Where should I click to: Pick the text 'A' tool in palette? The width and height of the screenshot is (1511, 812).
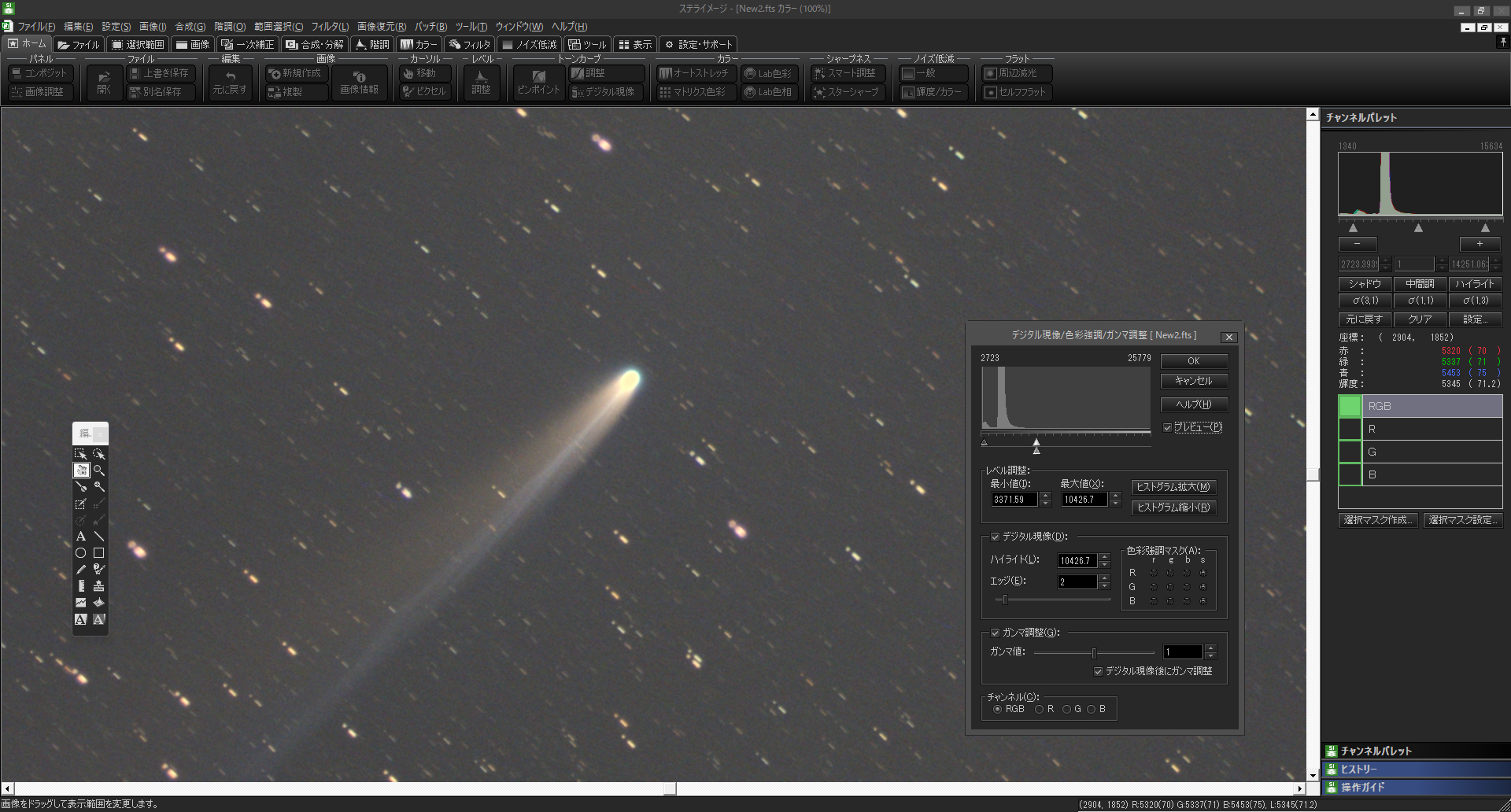click(81, 536)
